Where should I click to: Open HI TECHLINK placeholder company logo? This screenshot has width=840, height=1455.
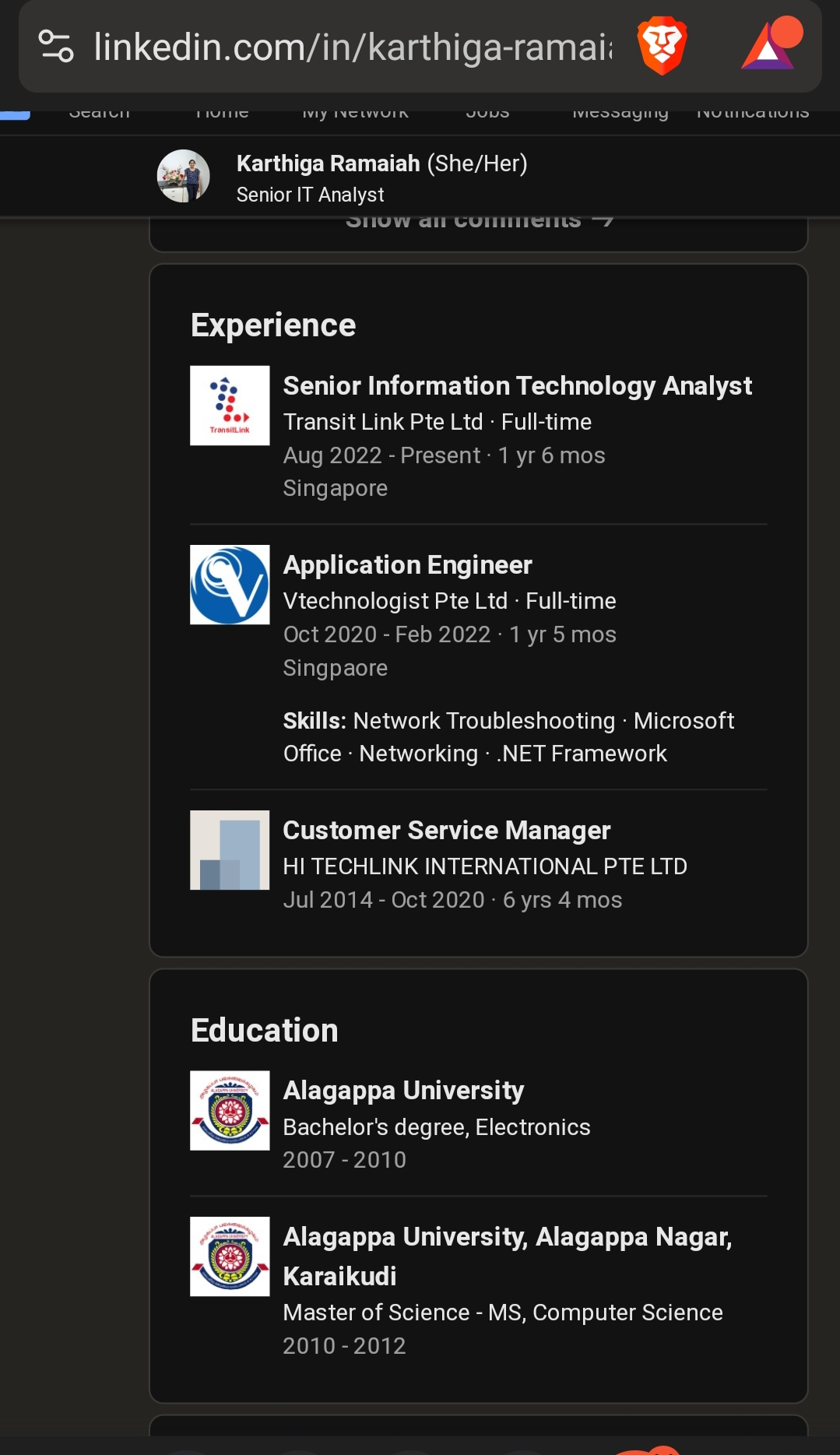coord(230,850)
